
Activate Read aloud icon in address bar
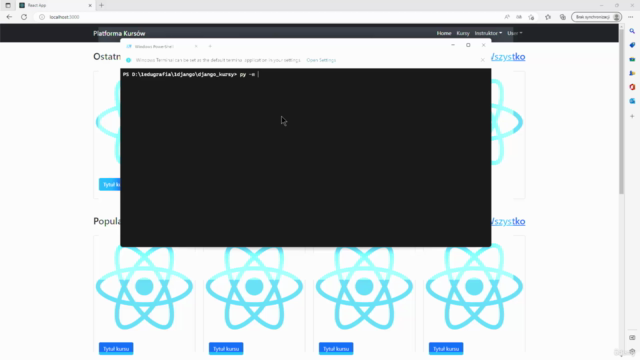(x=507, y=17)
